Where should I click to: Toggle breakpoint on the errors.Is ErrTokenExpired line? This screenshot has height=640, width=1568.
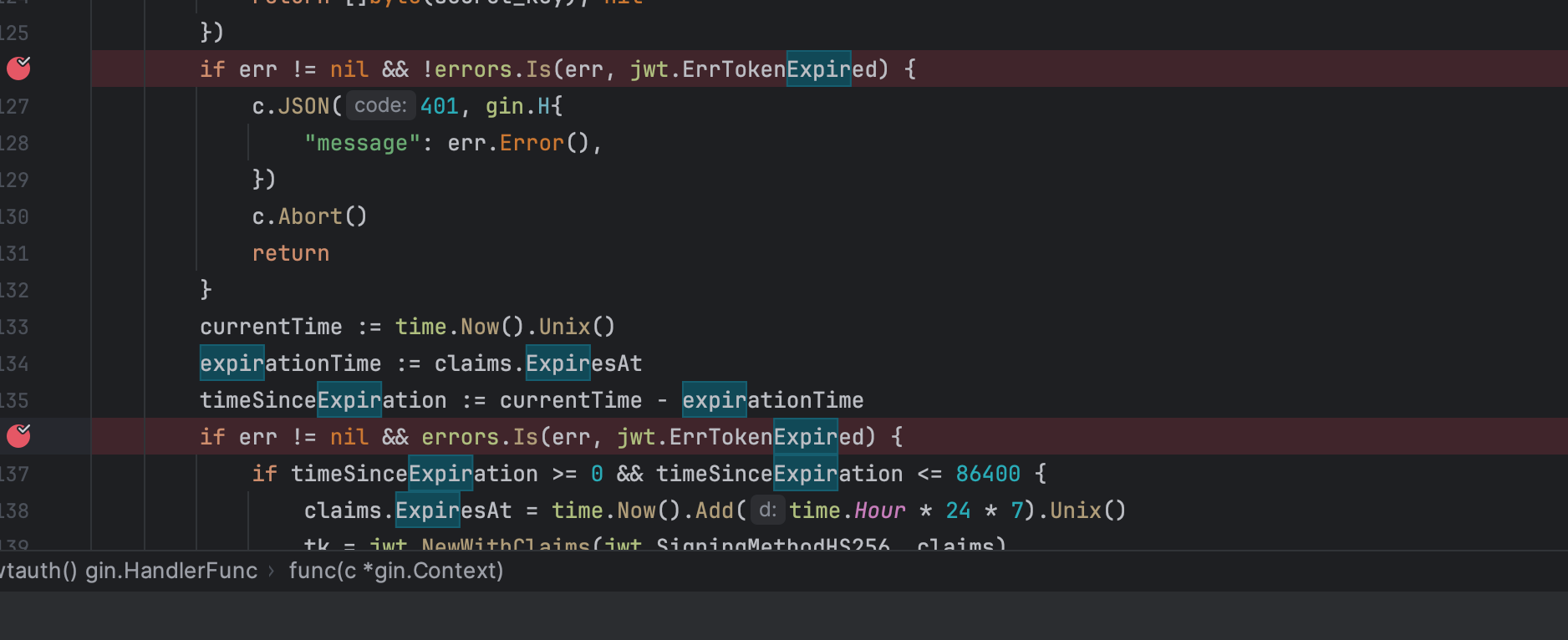[x=18, y=435]
